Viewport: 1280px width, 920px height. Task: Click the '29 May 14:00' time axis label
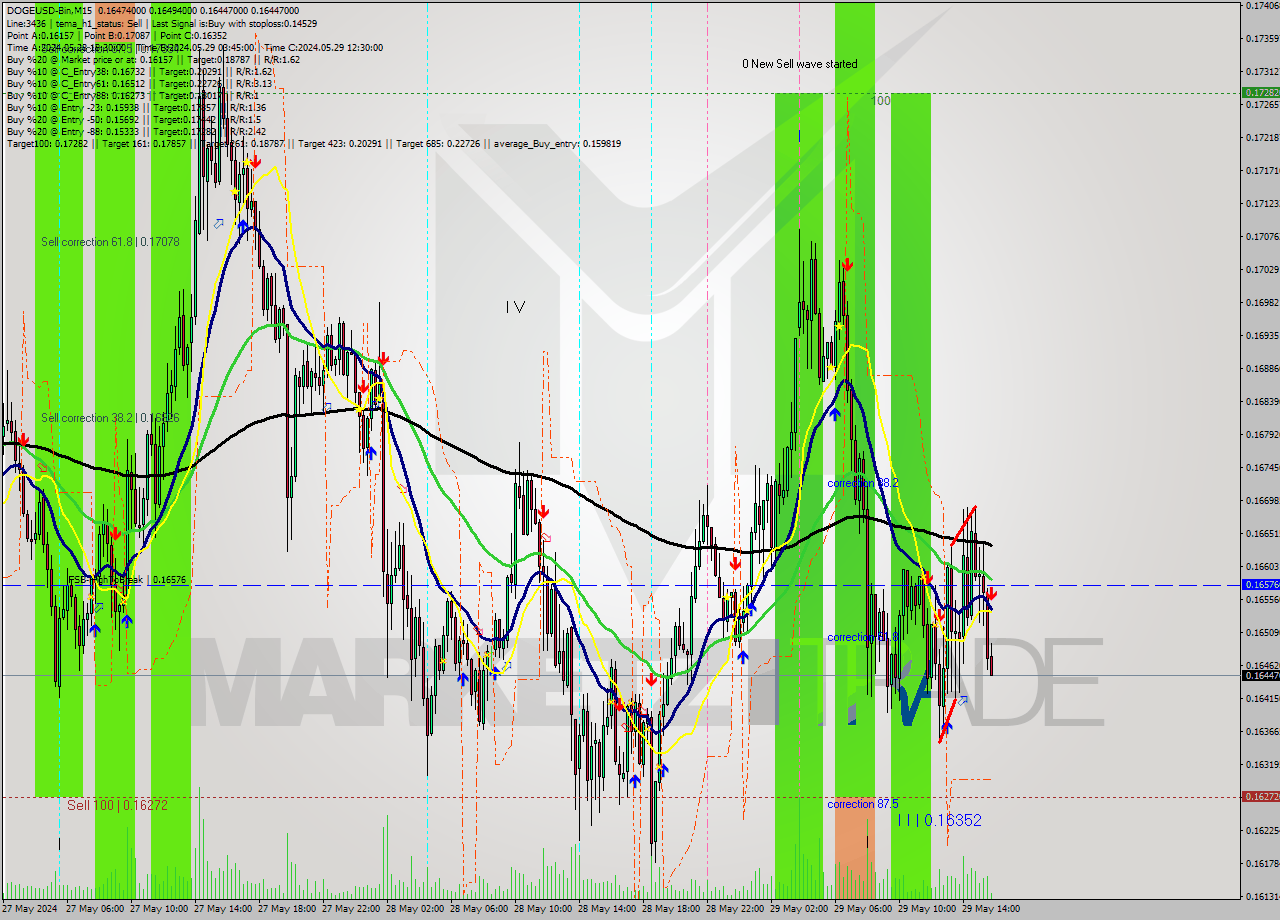coord(992,909)
